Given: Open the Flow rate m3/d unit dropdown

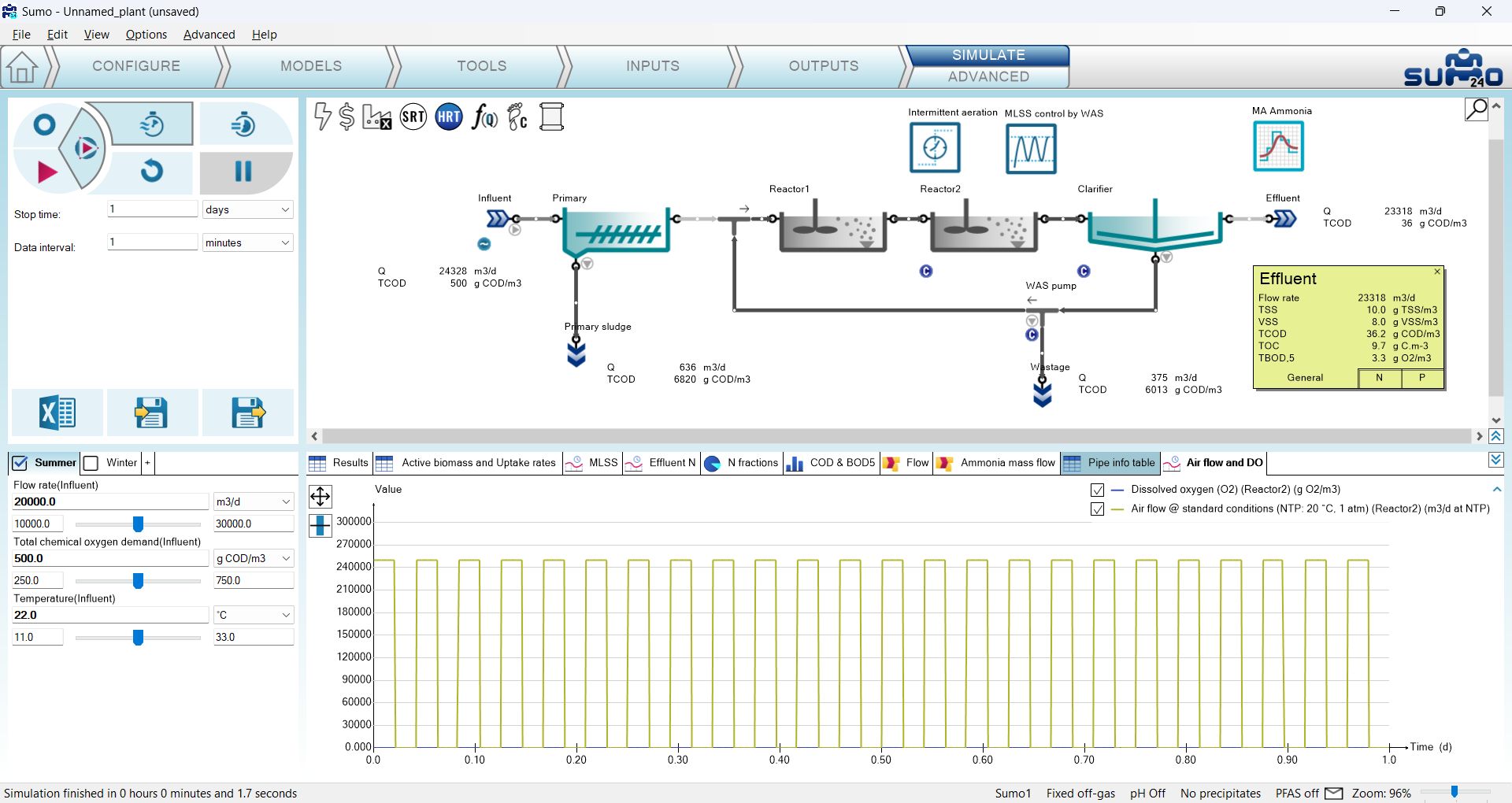Looking at the screenshot, I should point(253,501).
